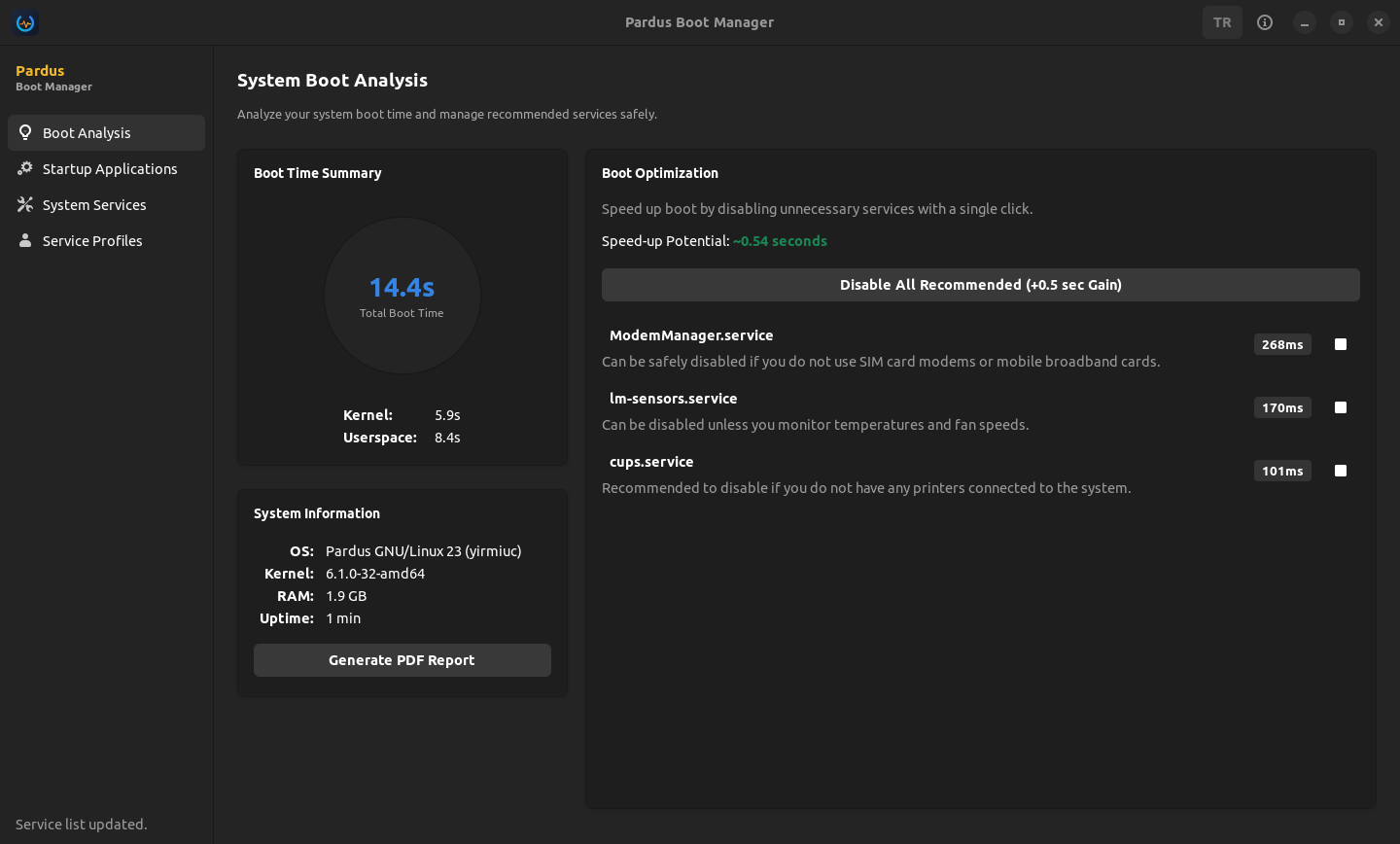Click the cups.service name
This screenshot has width=1400, height=844.
coord(651,462)
